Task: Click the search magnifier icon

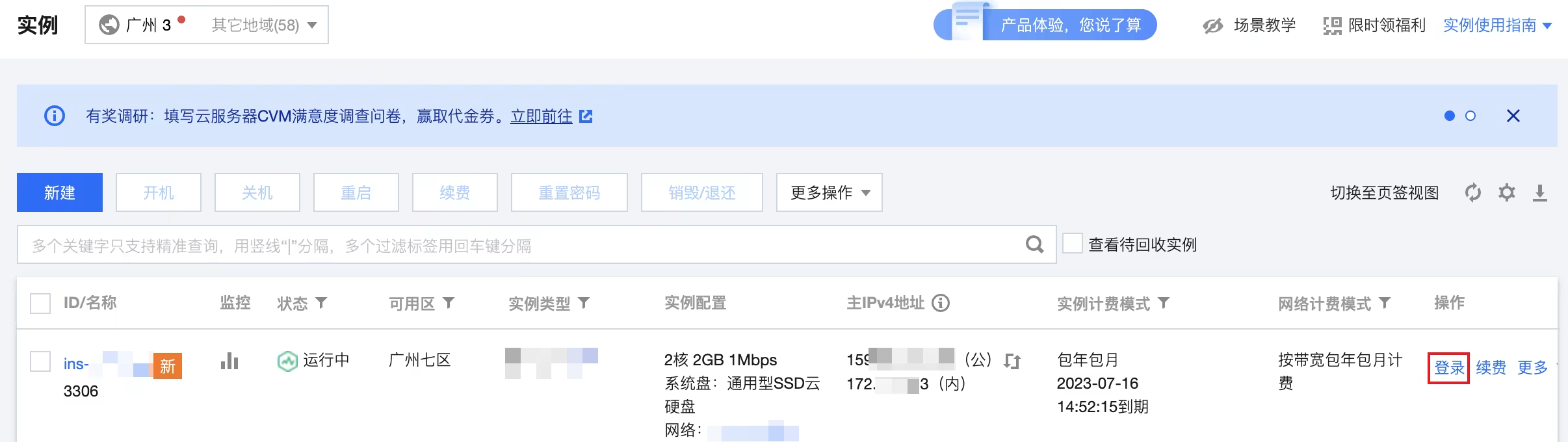Action: (1034, 245)
